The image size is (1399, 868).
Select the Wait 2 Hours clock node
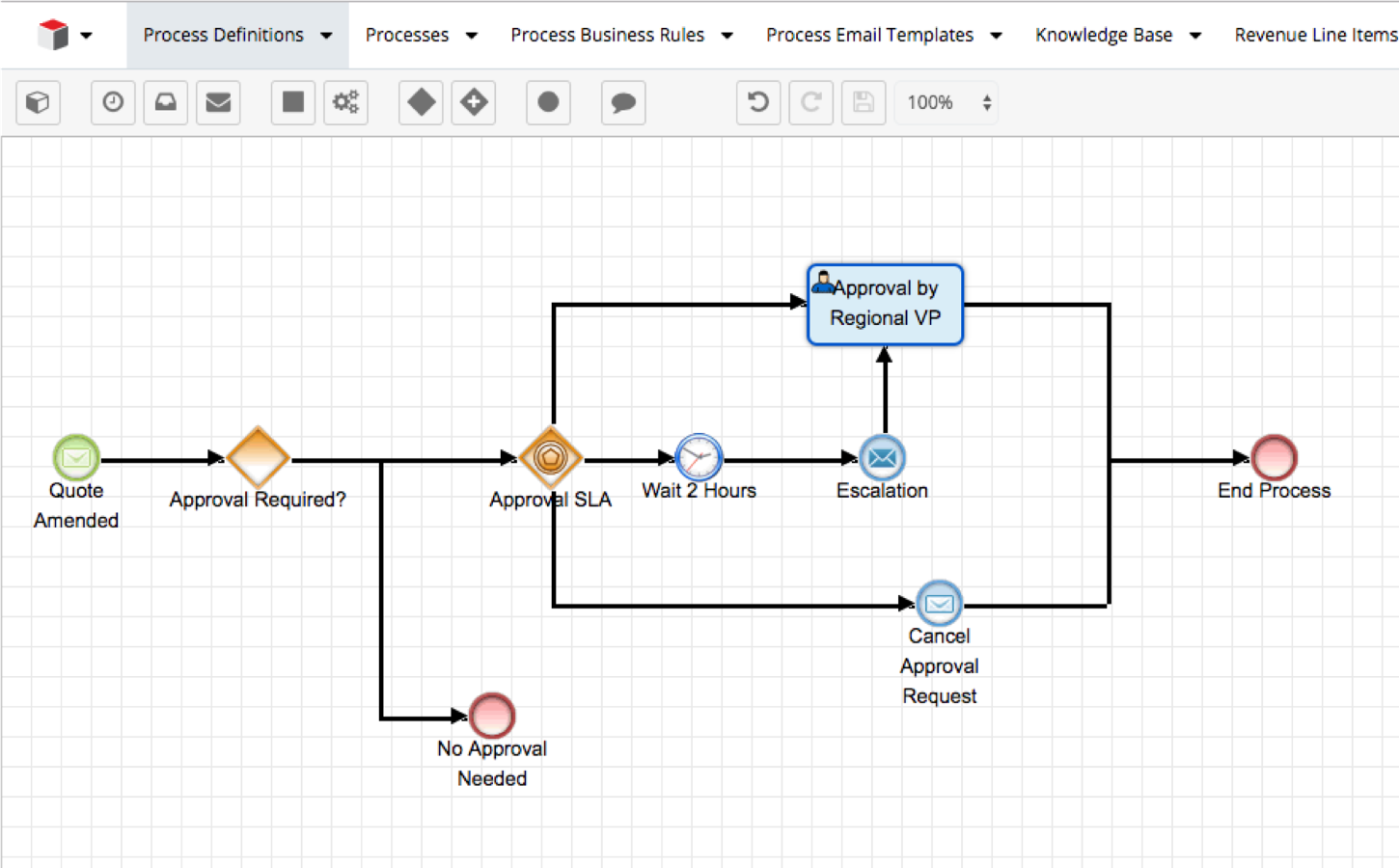point(699,458)
